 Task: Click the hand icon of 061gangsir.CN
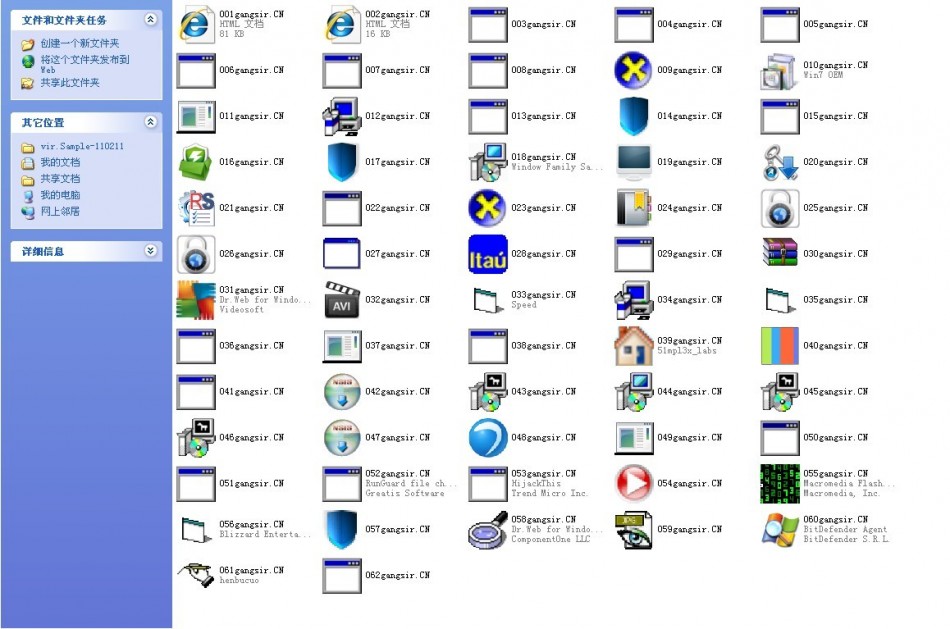pos(196,574)
